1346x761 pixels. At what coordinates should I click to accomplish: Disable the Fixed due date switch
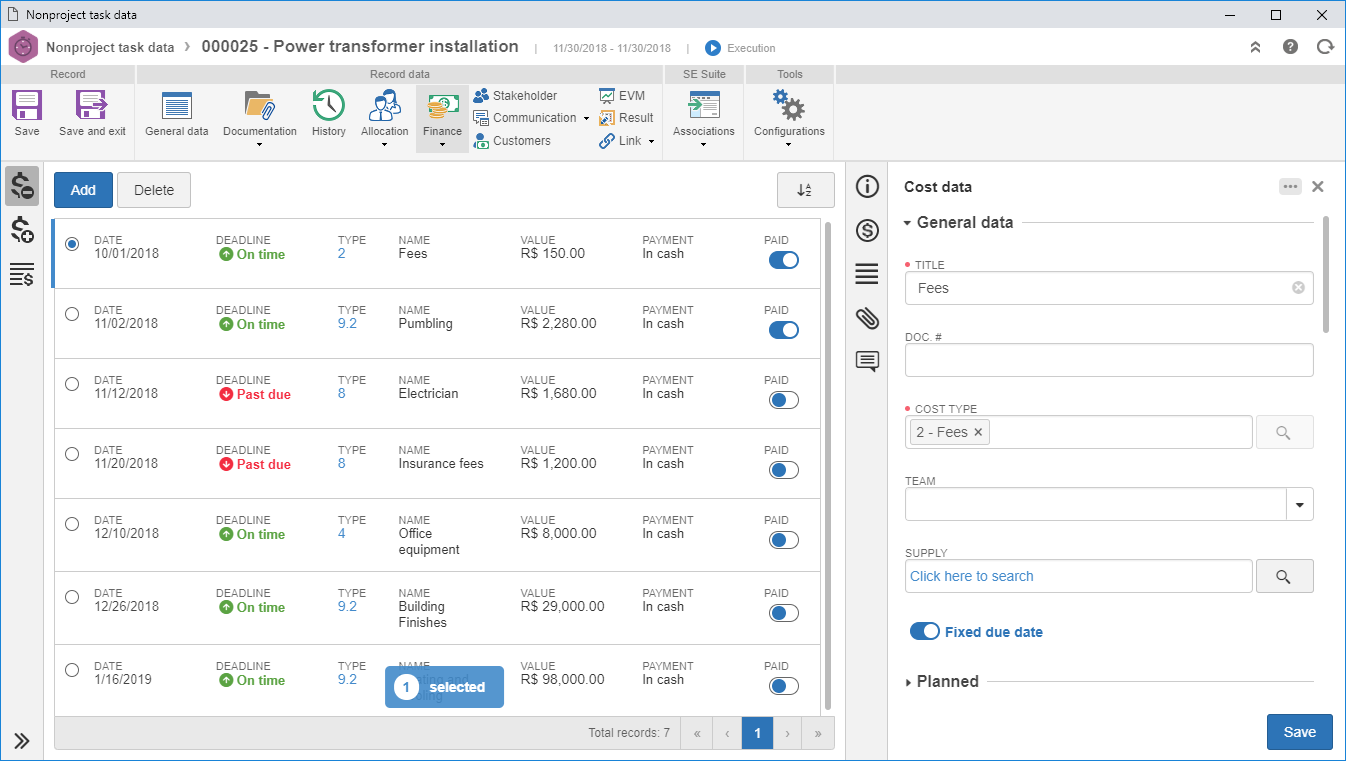(925, 632)
